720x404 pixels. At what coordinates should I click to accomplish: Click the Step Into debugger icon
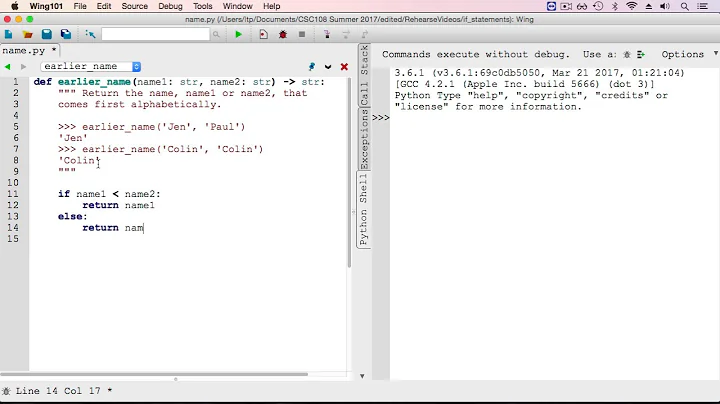pyautogui.click(x=327, y=34)
